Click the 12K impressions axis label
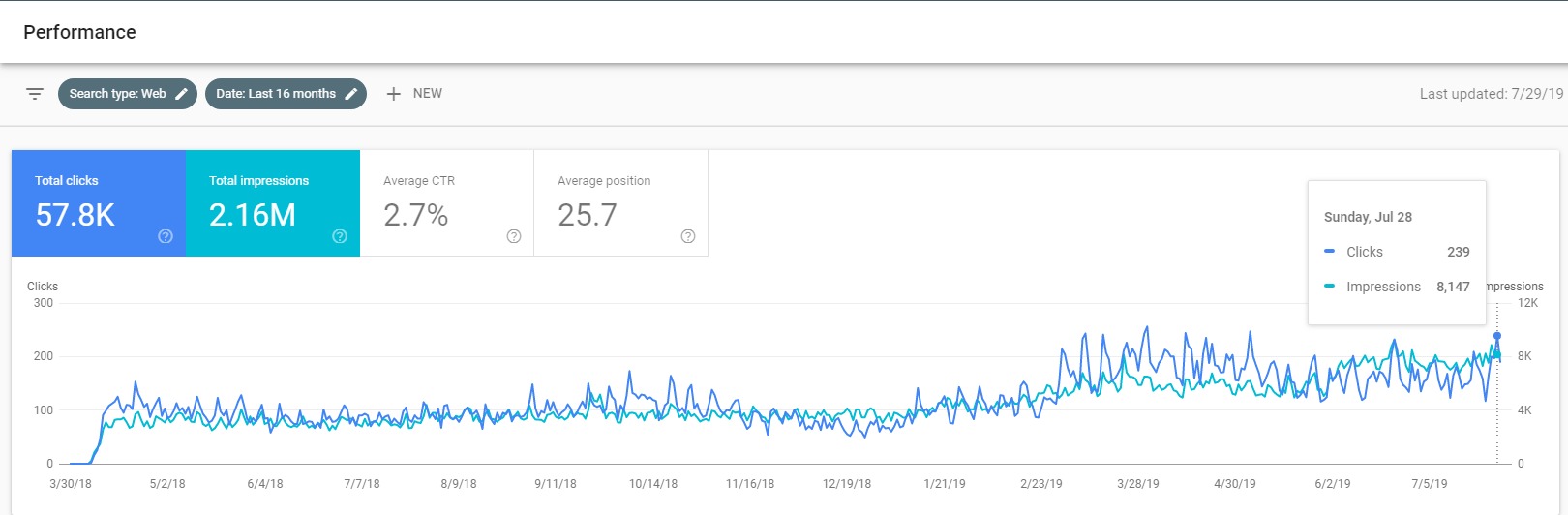This screenshot has width=1568, height=515. click(x=1527, y=303)
